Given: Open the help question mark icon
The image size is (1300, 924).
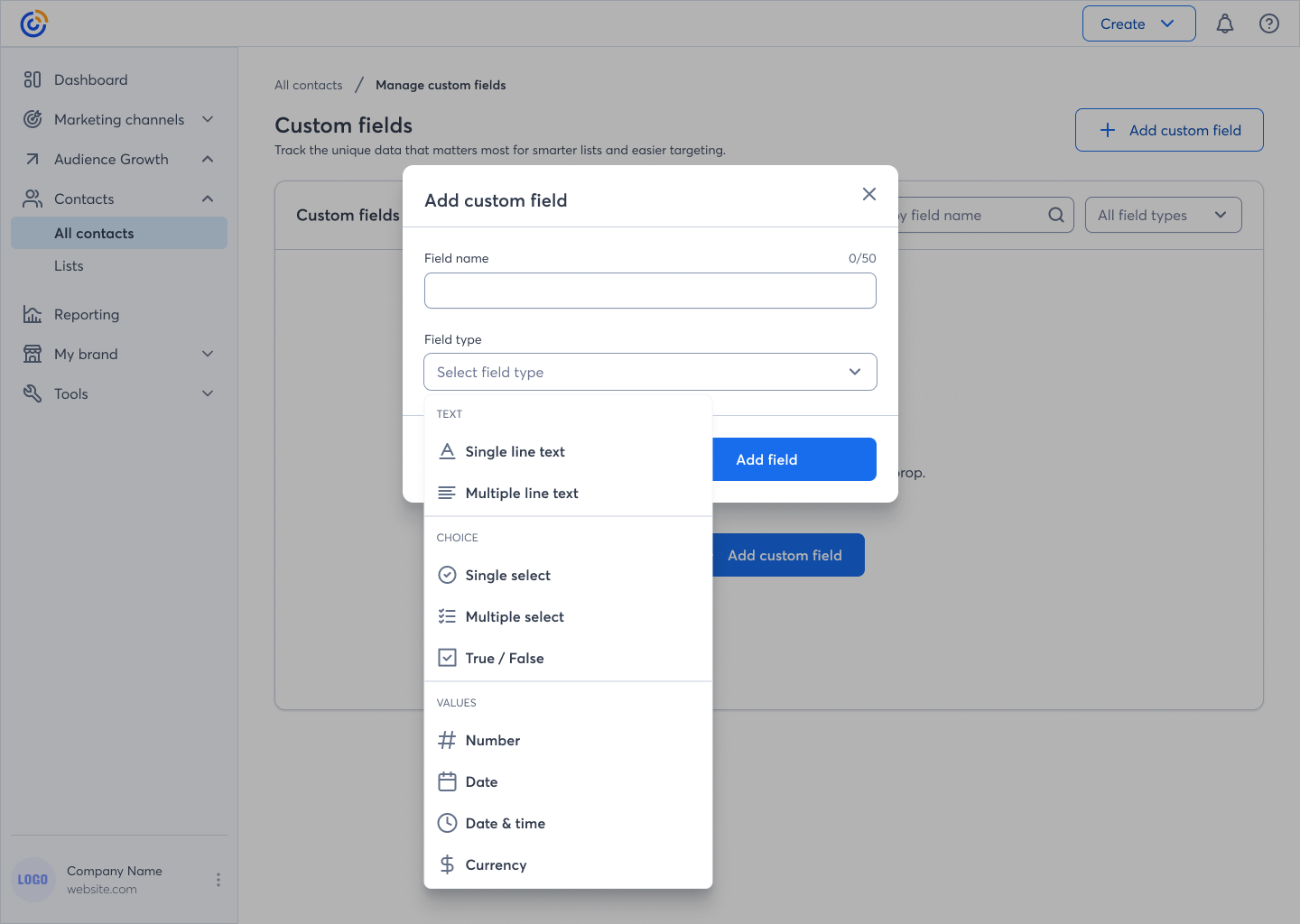Looking at the screenshot, I should [1268, 24].
